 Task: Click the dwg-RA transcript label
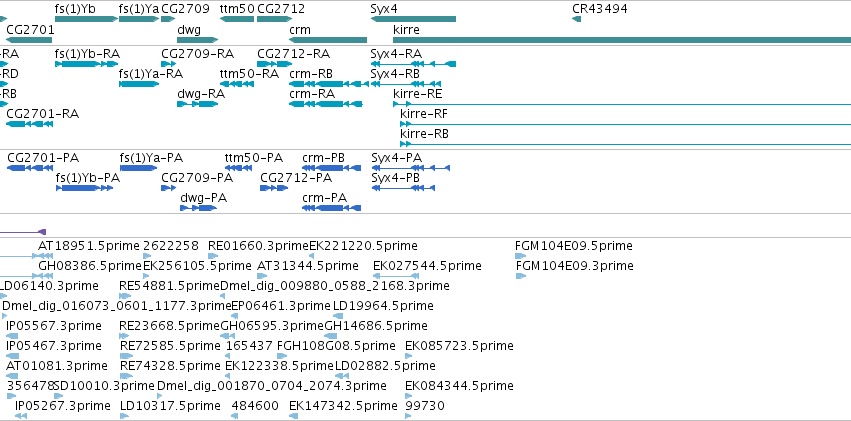click(201, 94)
